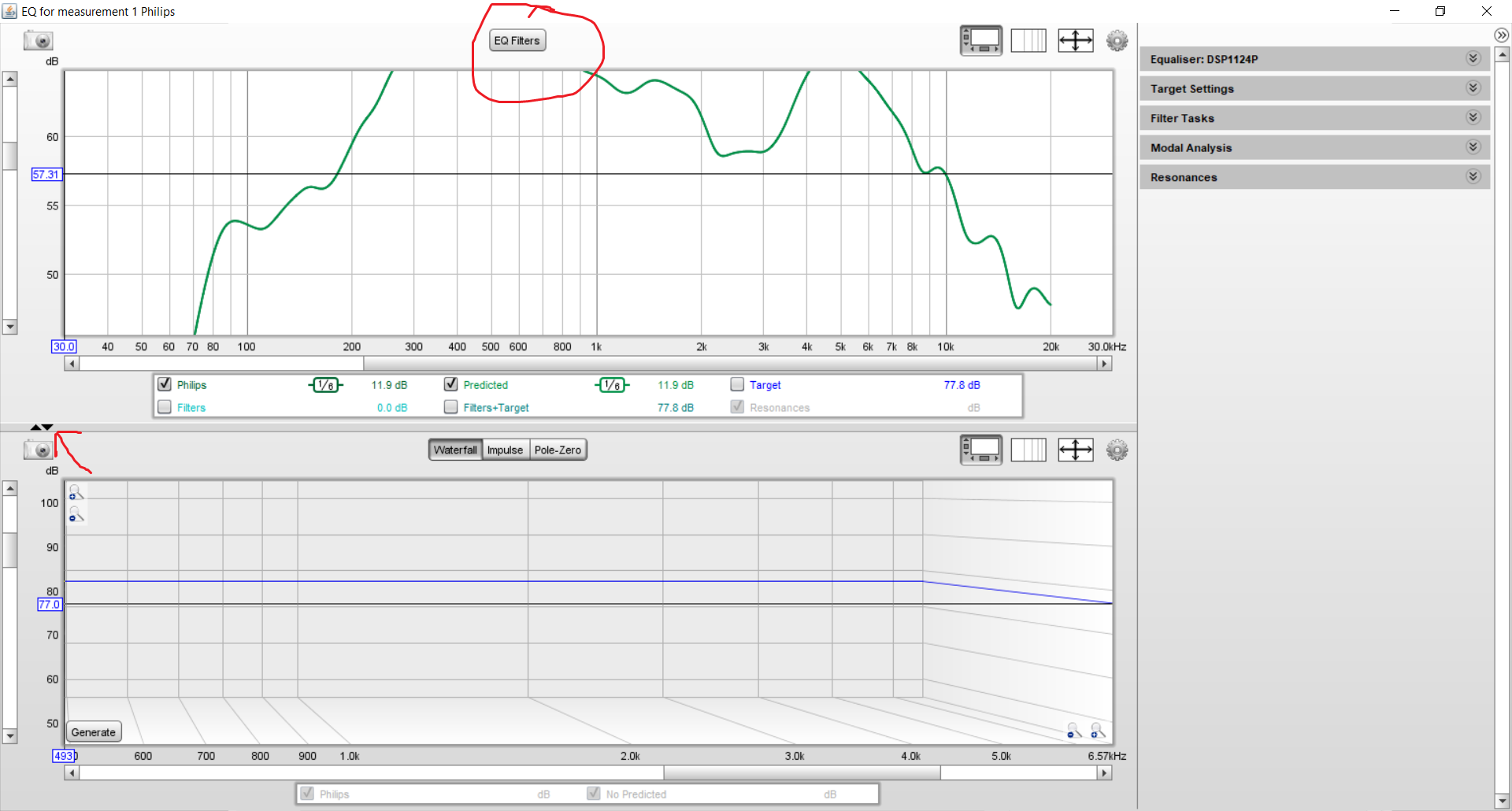The width and height of the screenshot is (1512, 811).
Task: Click the Generate waterfall button
Action: click(x=94, y=732)
